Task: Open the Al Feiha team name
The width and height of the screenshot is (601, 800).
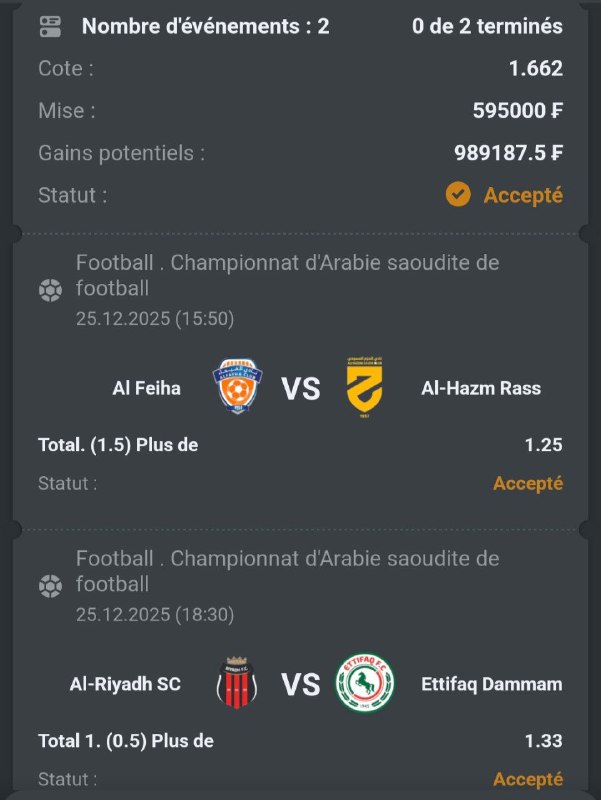Action: 146,388
